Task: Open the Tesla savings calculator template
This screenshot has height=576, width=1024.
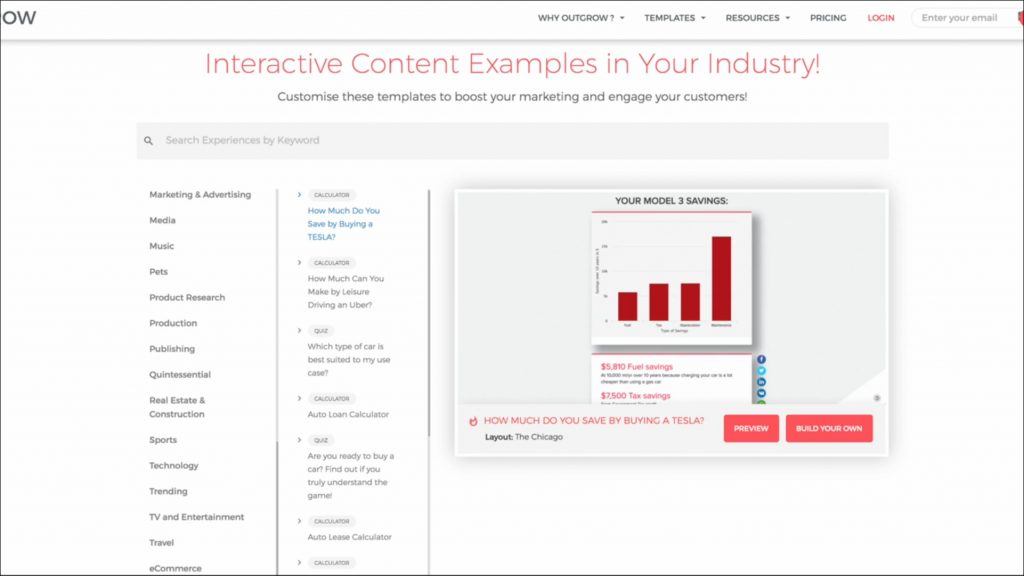Action: (x=343, y=224)
